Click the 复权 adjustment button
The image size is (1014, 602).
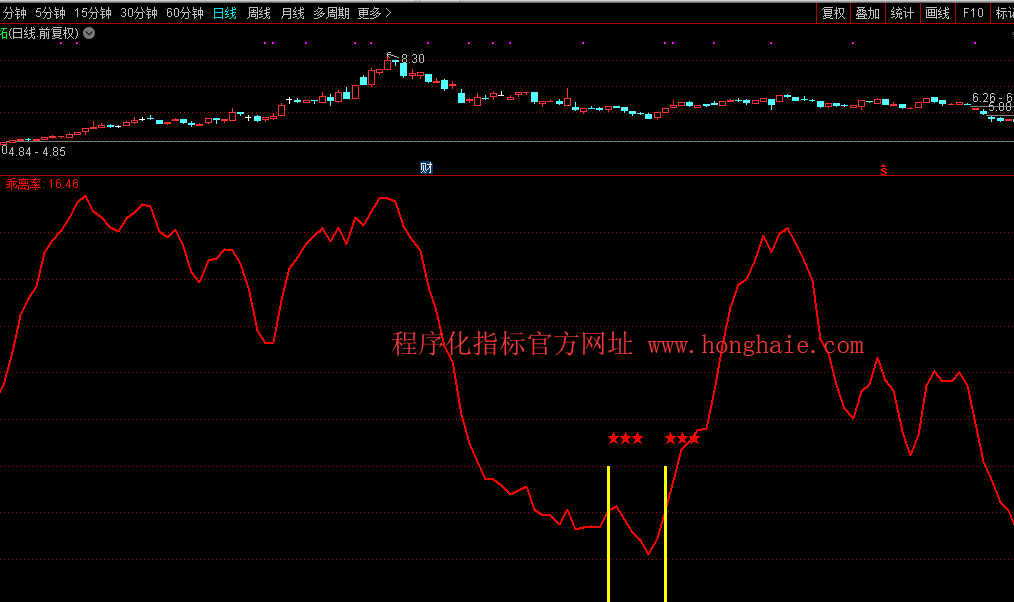click(x=833, y=13)
